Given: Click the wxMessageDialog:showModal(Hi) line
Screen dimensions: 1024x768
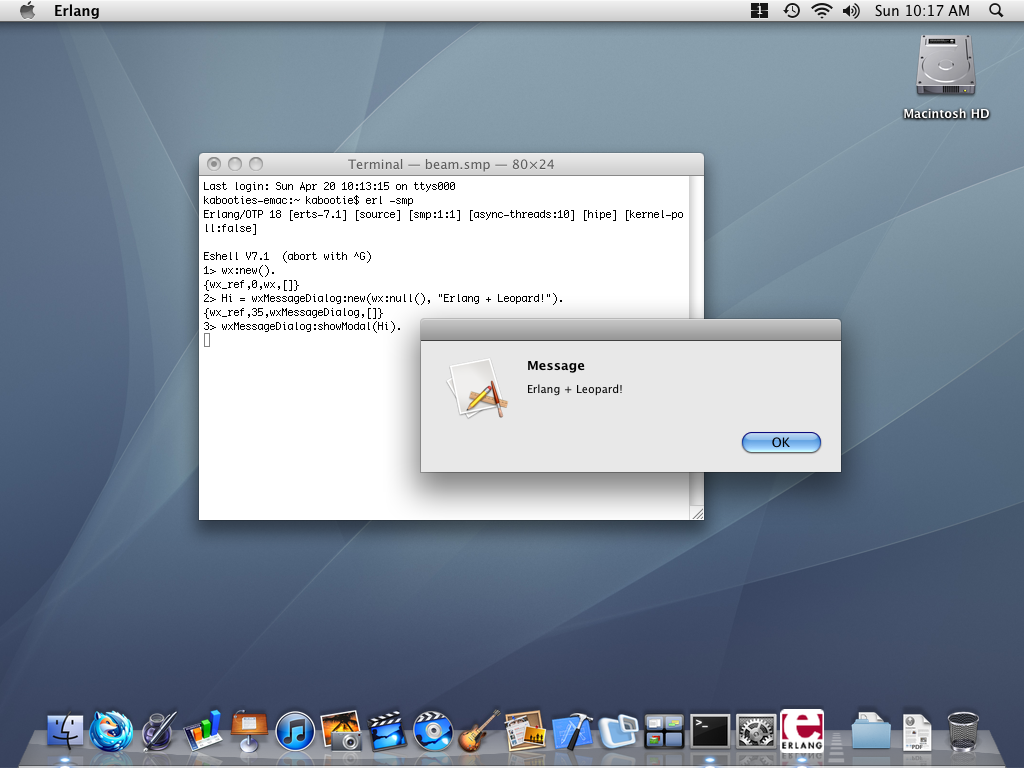Looking at the screenshot, I should pyautogui.click(x=302, y=327).
